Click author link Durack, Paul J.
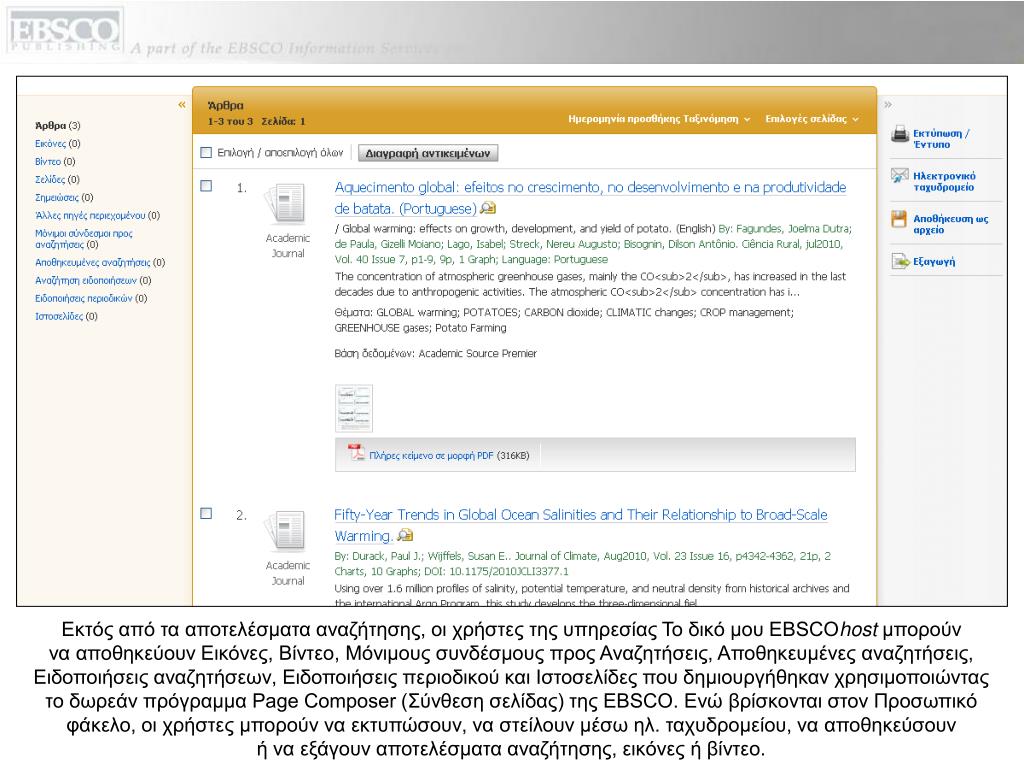 [389, 556]
